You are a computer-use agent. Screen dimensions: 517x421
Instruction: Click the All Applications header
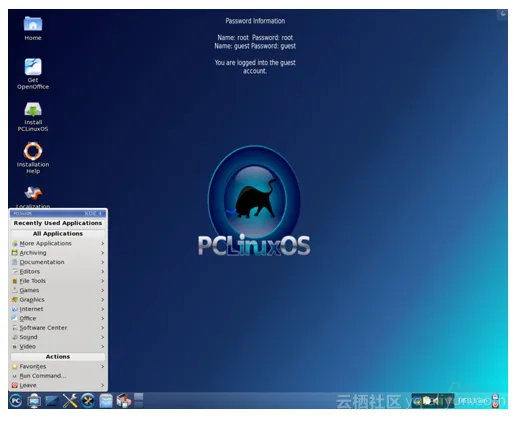58,233
